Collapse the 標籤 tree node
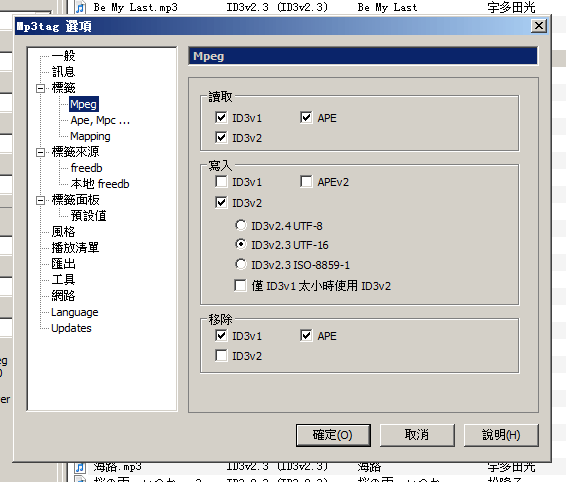The height and width of the screenshot is (482, 566). (41, 88)
